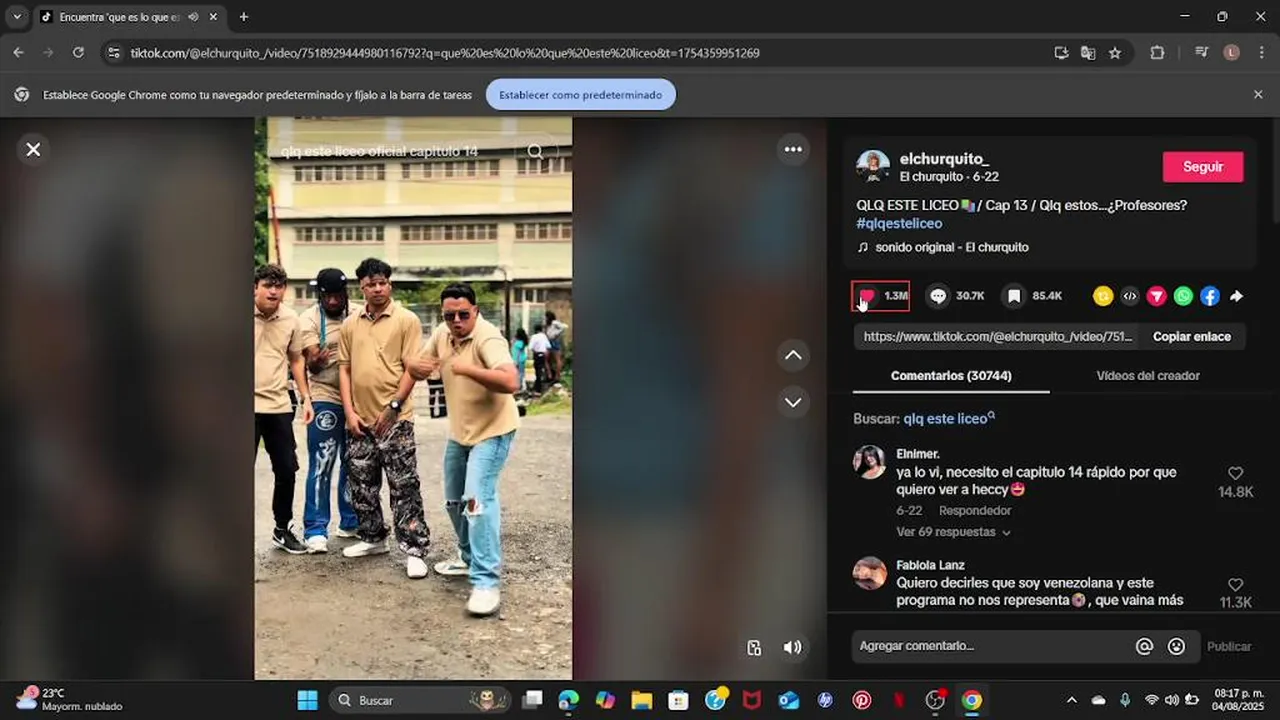This screenshot has height=720, width=1280.
Task: Reload the TikTok page
Action: 78,53
